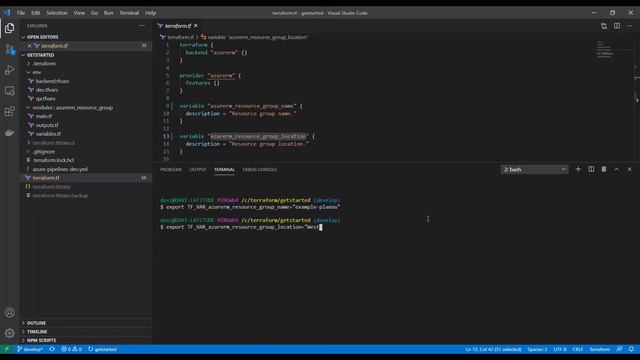Click the UTF-8 encoding indicator
The image size is (640, 360).
pos(560,349)
